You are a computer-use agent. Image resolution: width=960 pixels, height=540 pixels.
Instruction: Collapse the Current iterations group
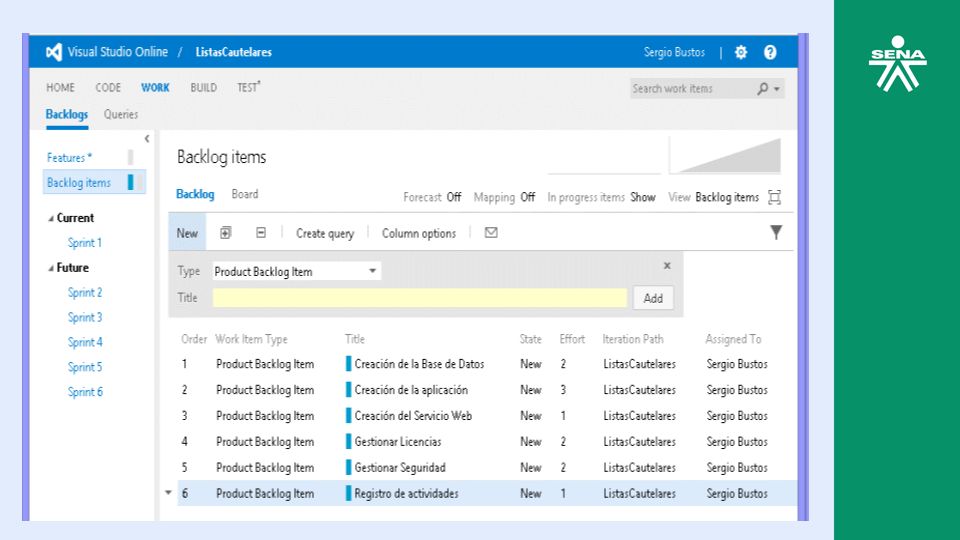coord(51,219)
